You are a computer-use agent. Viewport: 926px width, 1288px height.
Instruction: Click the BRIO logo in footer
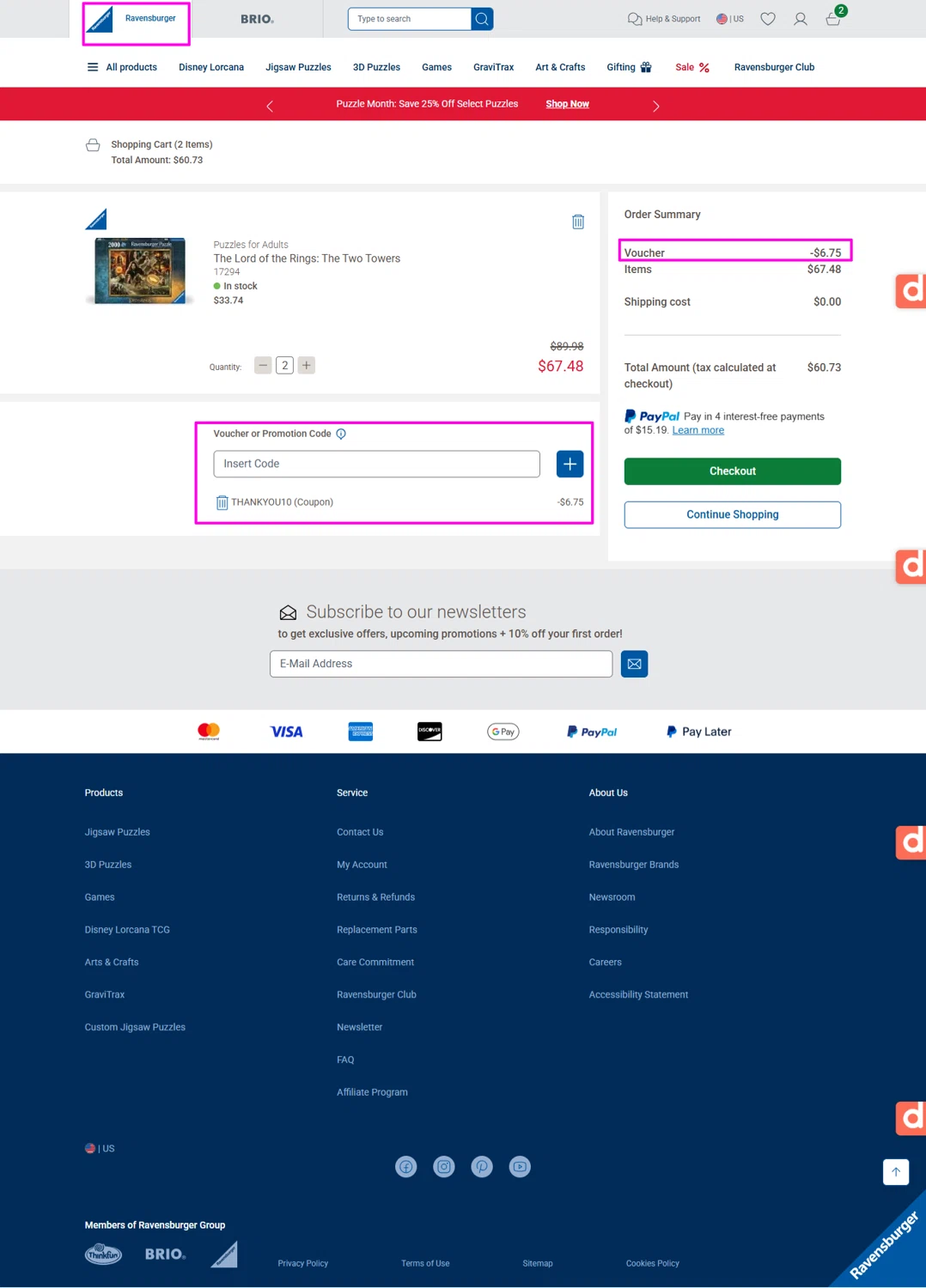pyautogui.click(x=165, y=1255)
